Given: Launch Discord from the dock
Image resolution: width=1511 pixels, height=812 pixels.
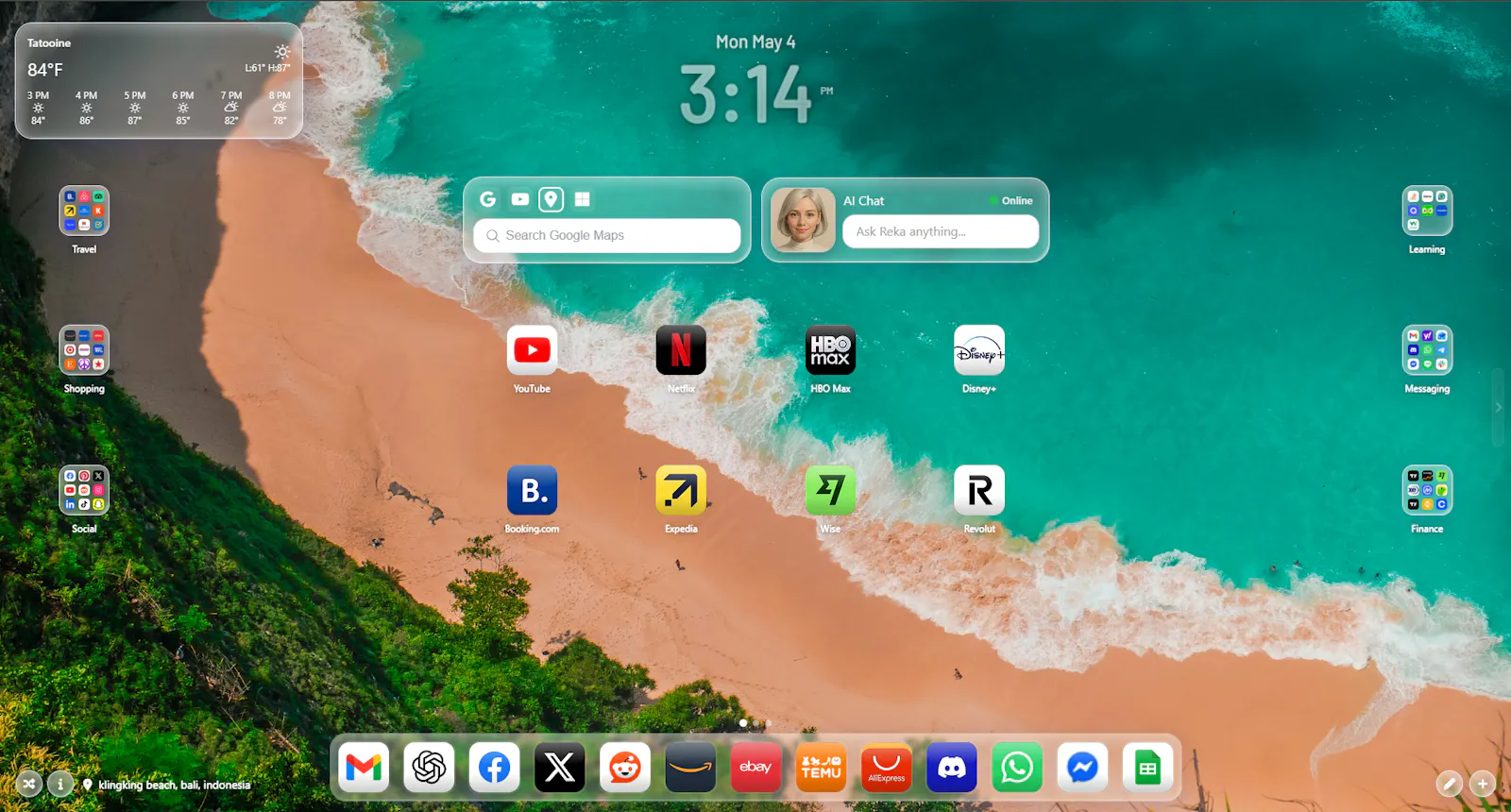Looking at the screenshot, I should pyautogui.click(x=952, y=768).
